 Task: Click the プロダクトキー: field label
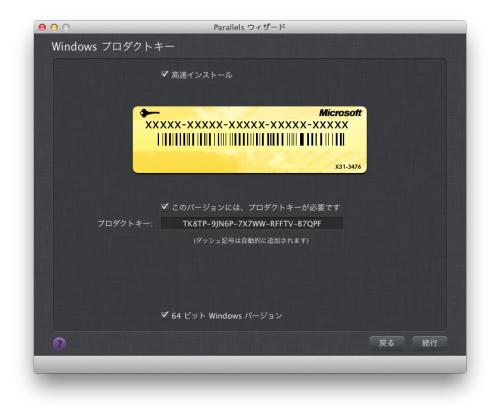[125, 223]
